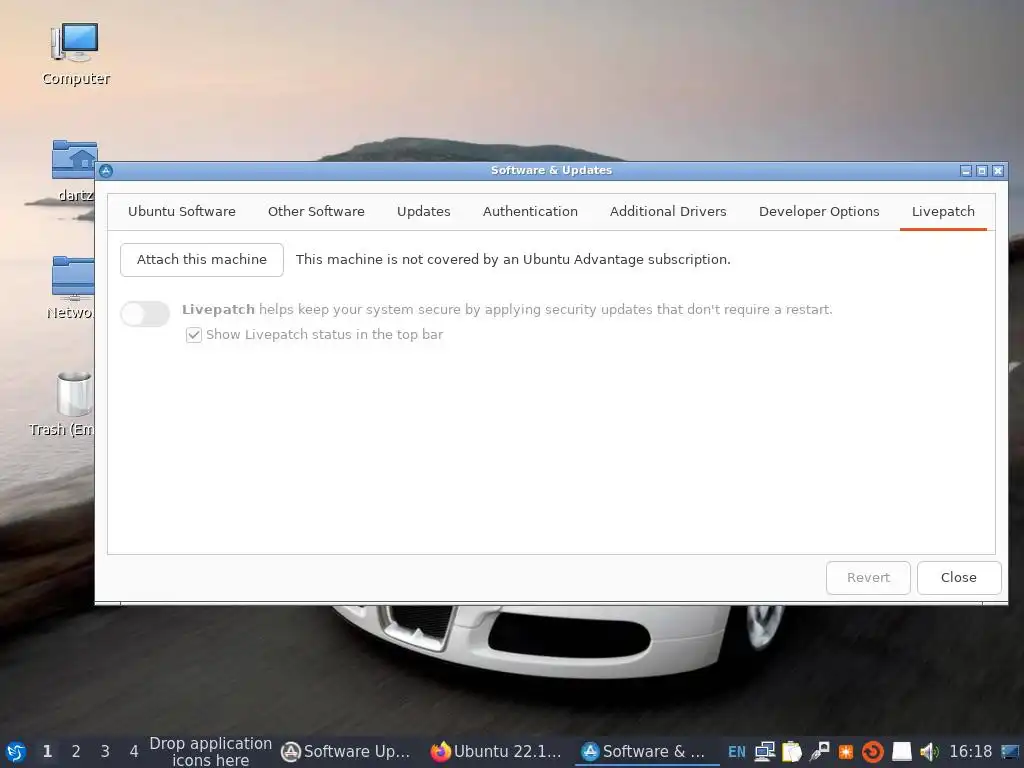Open the network connections tray icon
1024x768 pixels.
765,752
